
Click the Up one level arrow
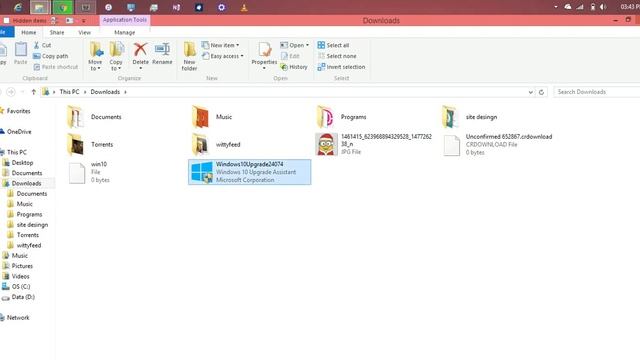[33, 92]
